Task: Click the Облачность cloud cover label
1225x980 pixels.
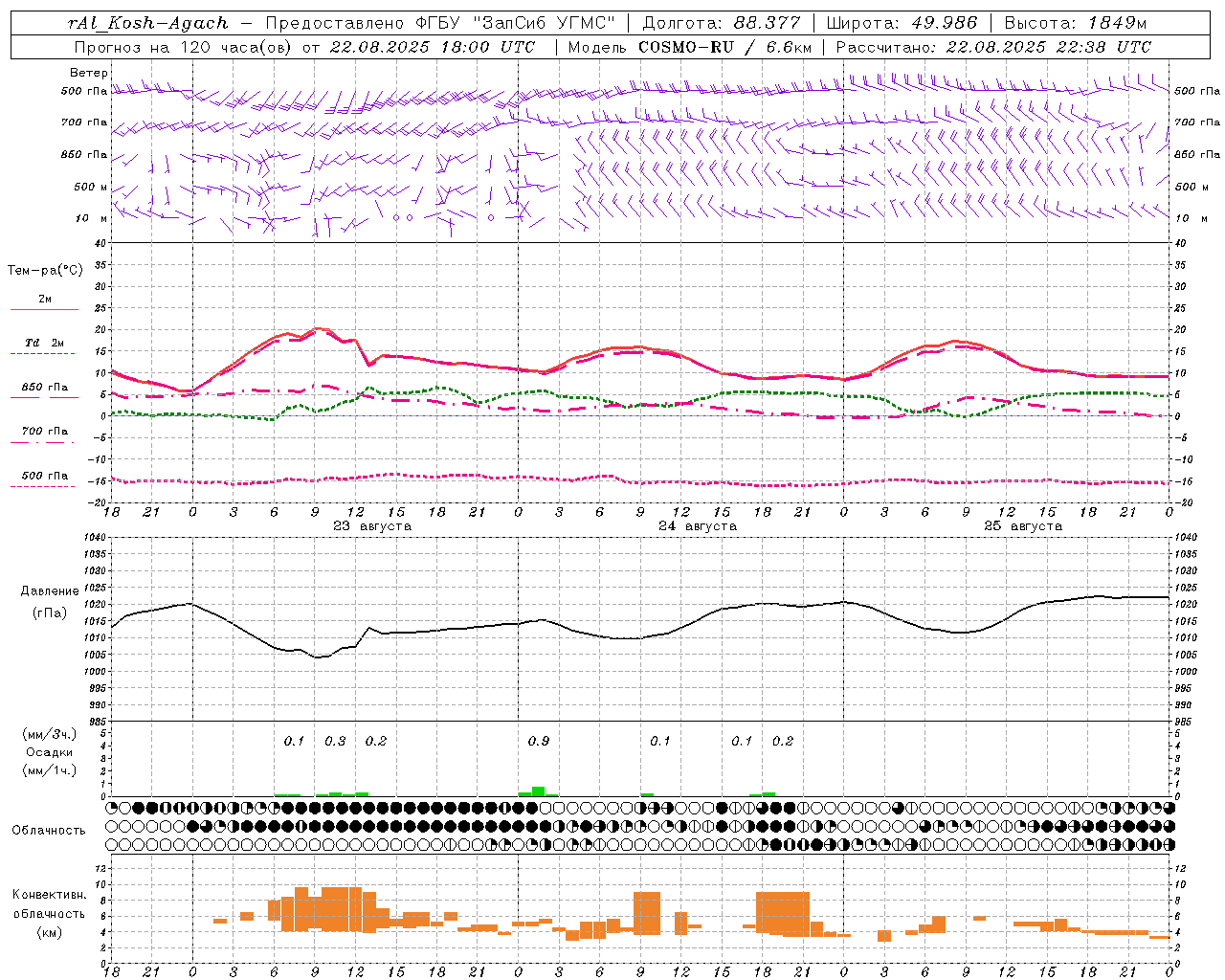Action: coord(49,831)
